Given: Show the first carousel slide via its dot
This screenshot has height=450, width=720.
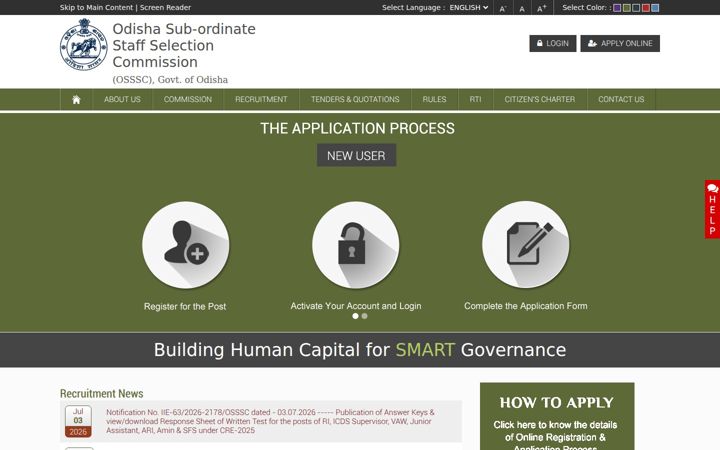Looking at the screenshot, I should (355, 316).
